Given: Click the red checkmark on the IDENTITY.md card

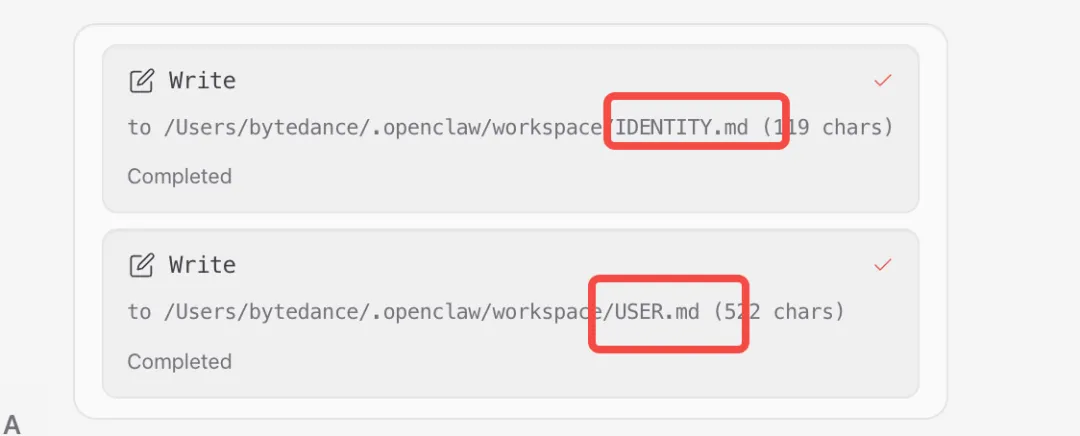Looking at the screenshot, I should [882, 81].
